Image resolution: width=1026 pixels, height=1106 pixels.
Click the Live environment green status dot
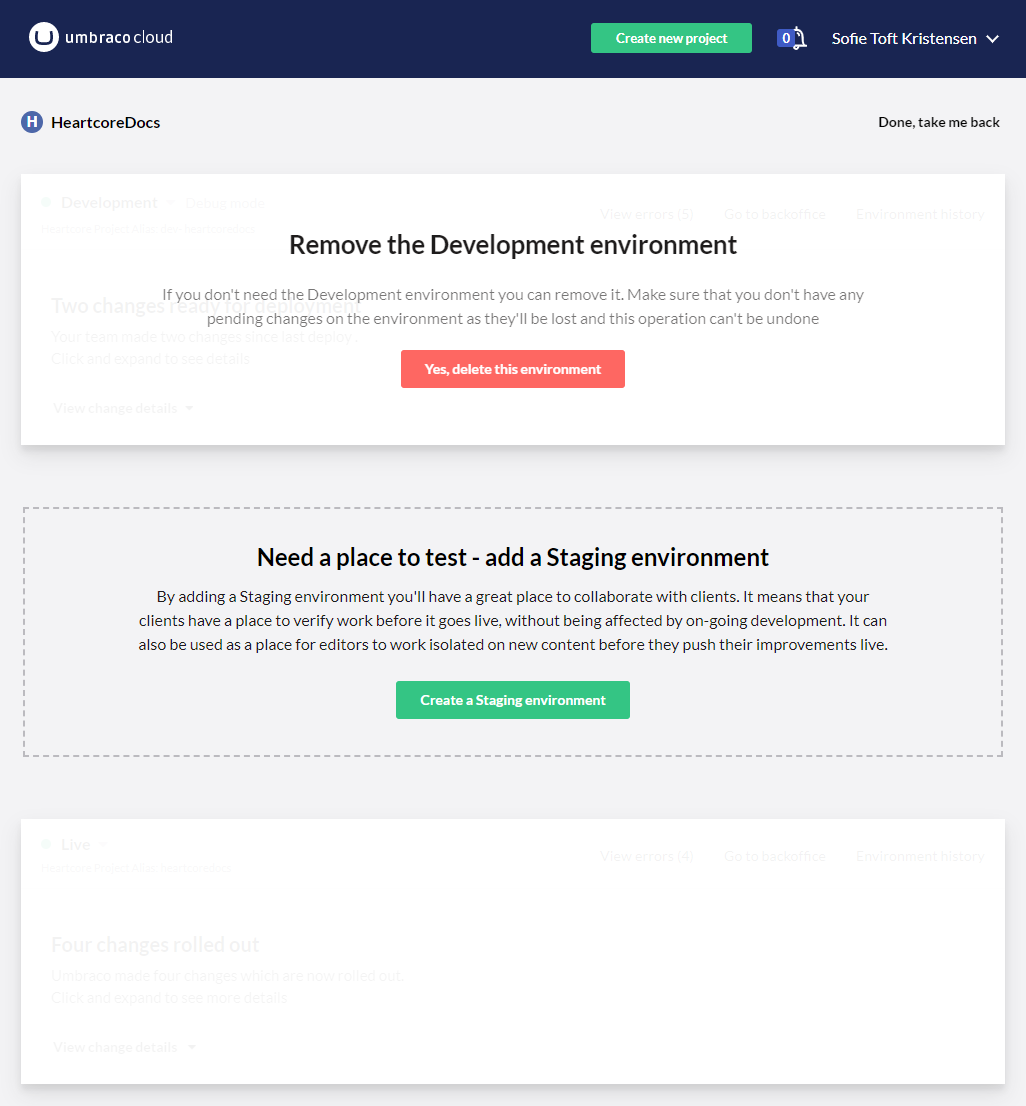tap(46, 844)
